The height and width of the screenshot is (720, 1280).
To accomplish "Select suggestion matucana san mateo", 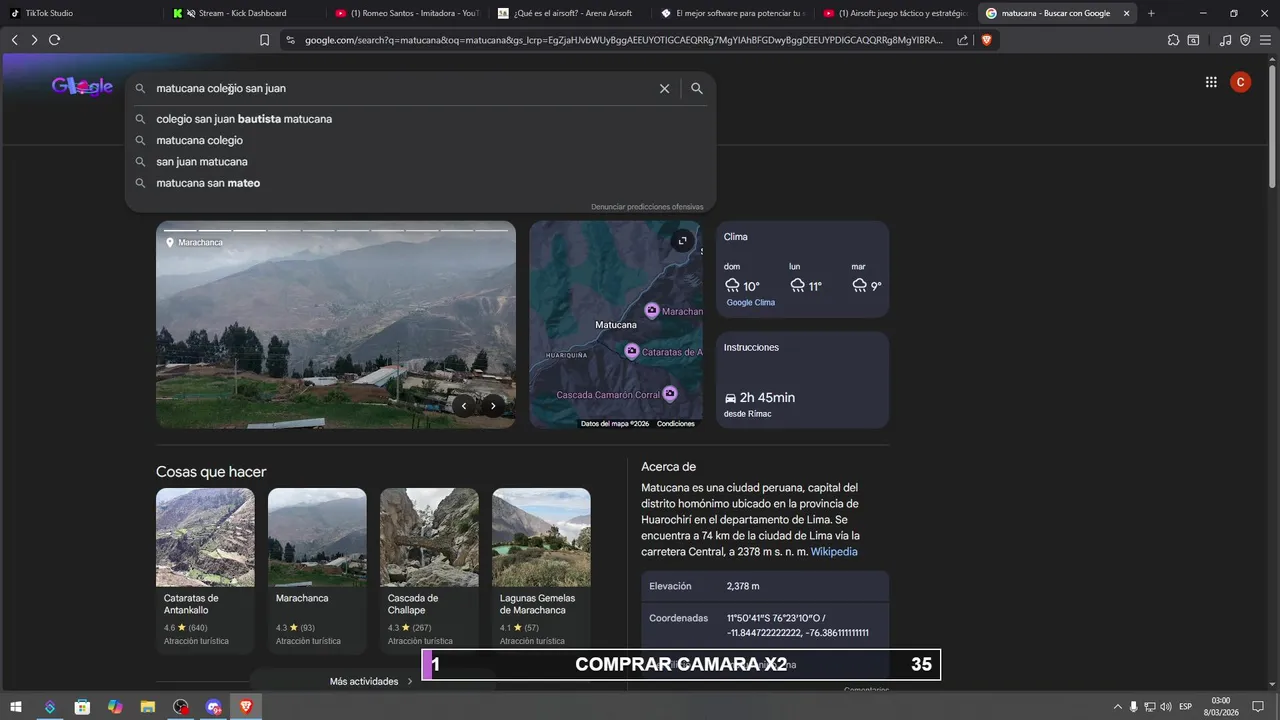I will point(420,183).
